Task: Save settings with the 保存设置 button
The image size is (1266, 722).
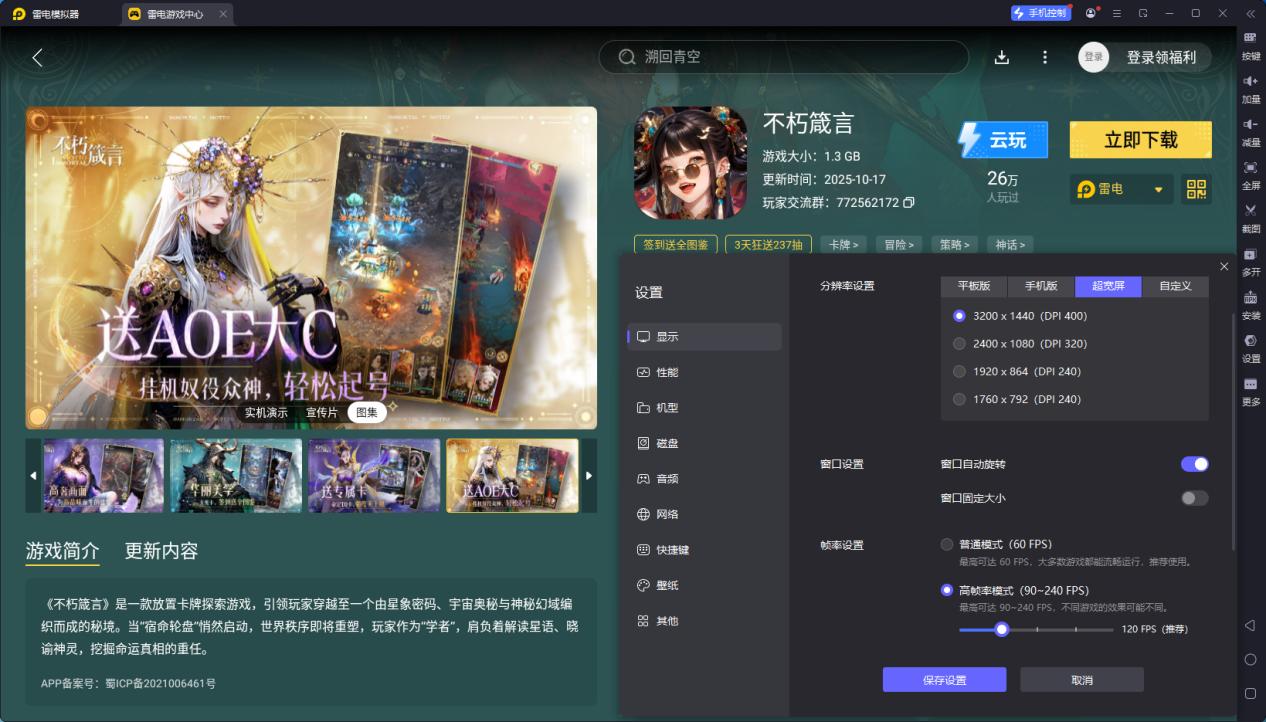Action: coord(943,679)
